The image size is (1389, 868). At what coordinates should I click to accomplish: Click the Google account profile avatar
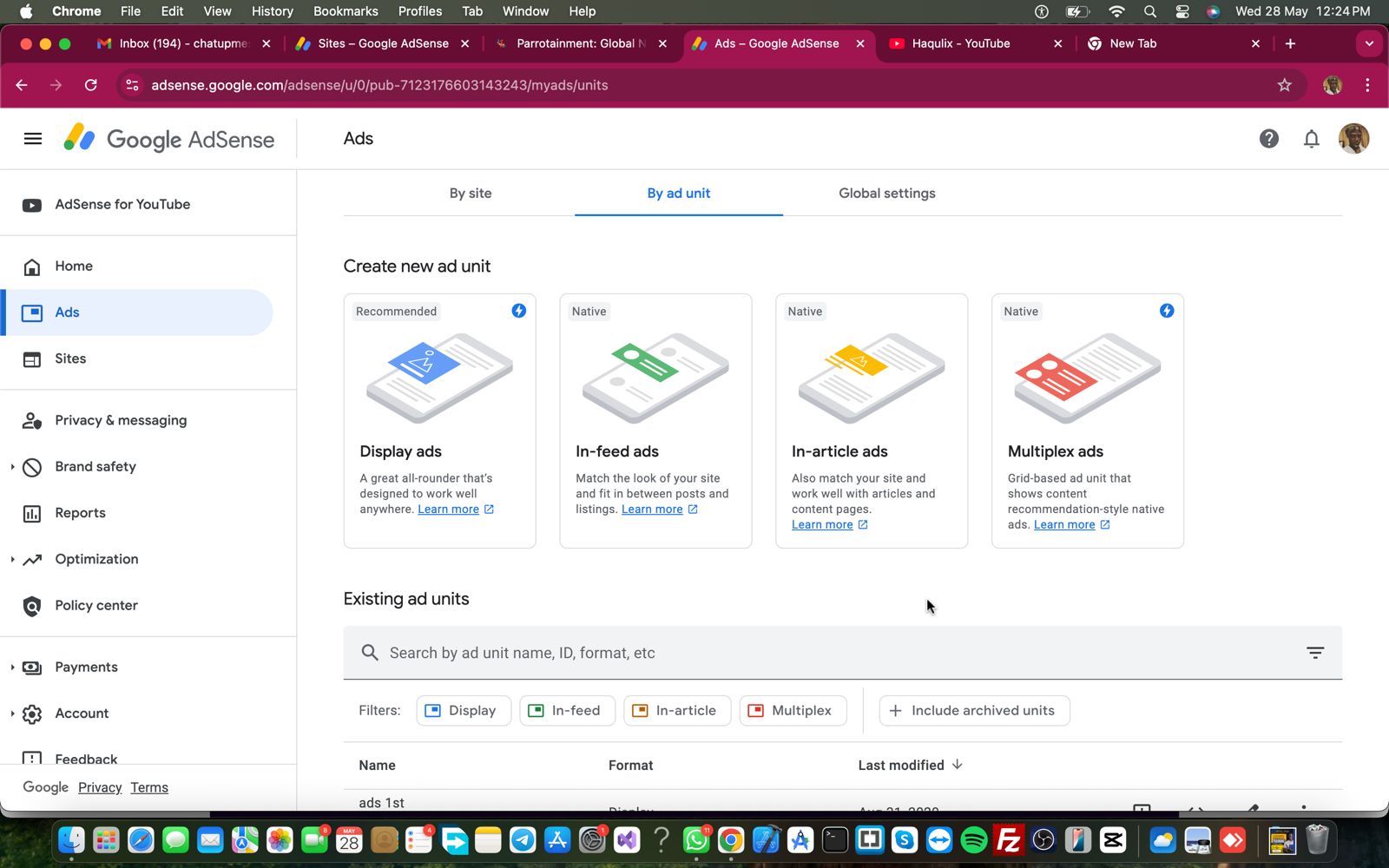pos(1353,139)
